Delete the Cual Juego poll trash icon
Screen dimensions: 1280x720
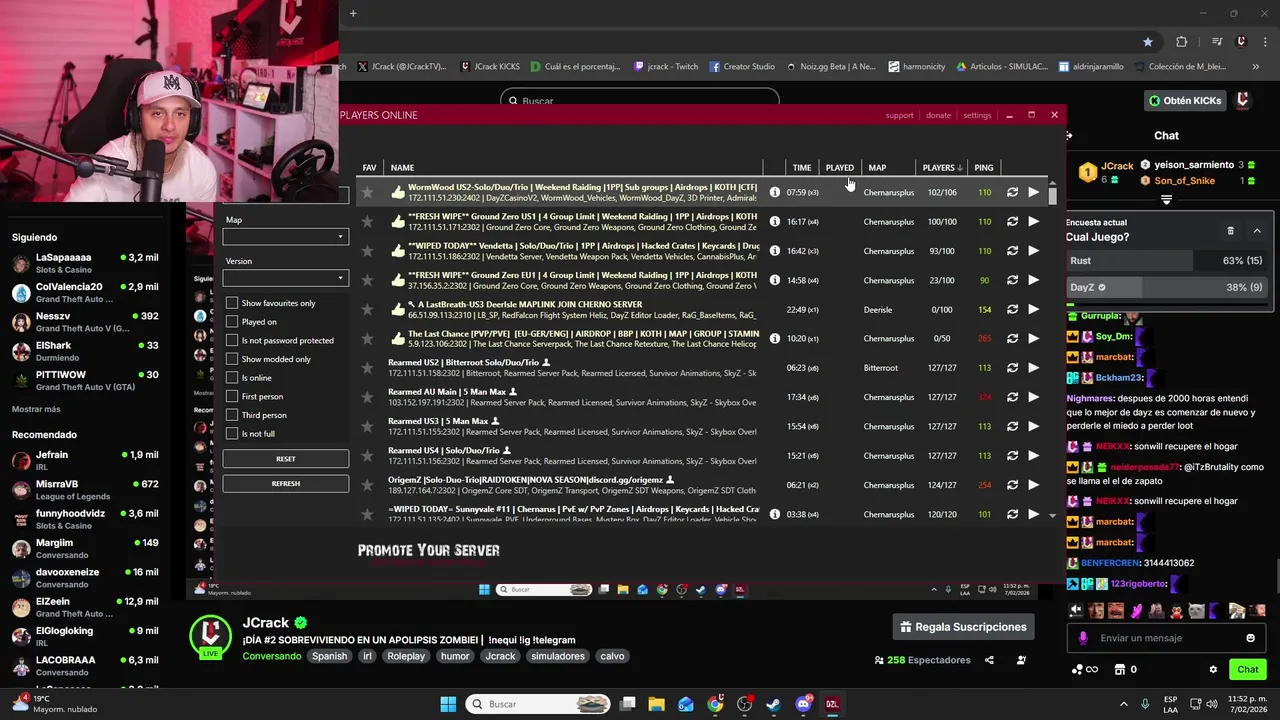pos(1230,231)
